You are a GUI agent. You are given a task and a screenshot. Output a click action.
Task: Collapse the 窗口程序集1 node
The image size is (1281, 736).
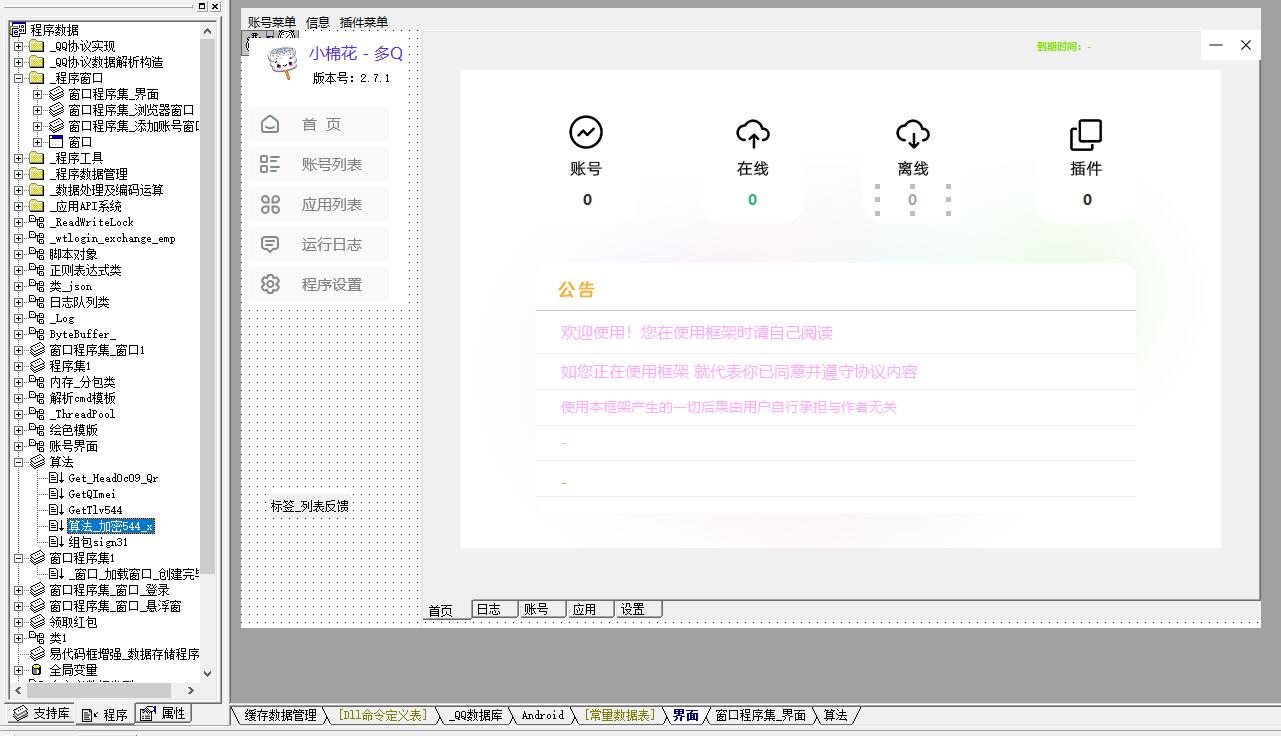pyautogui.click(x=18, y=558)
